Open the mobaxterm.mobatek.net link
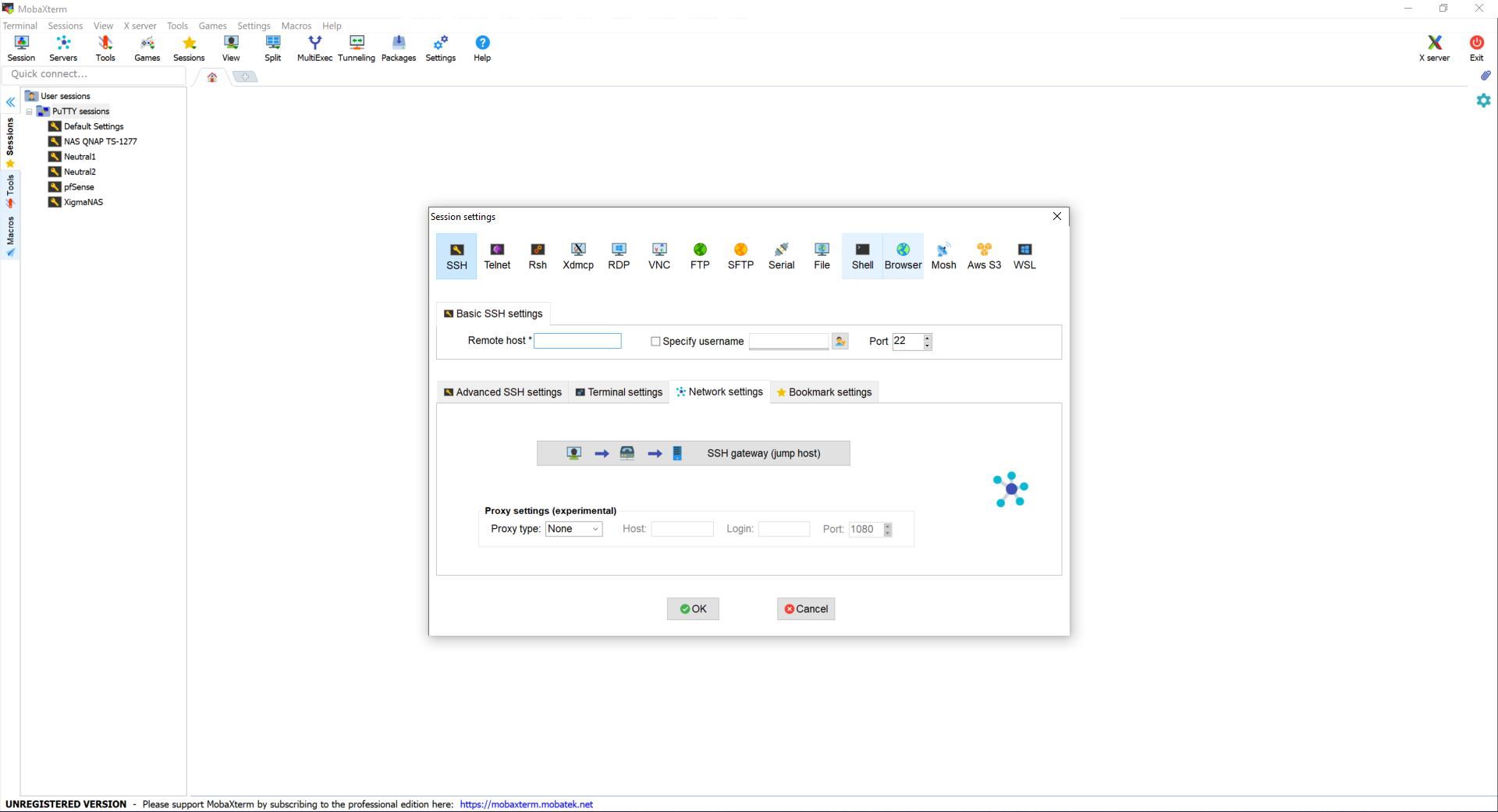Image resolution: width=1498 pixels, height=812 pixels. tap(526, 804)
